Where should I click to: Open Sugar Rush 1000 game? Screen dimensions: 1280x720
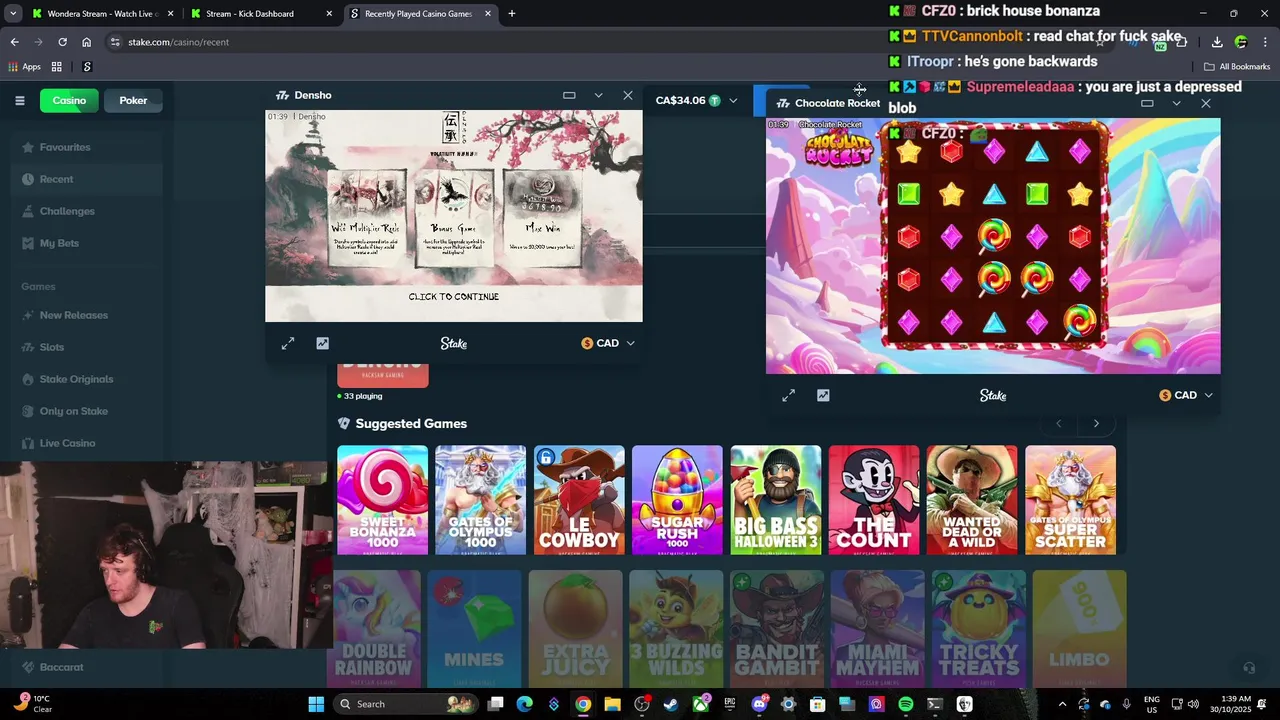point(677,500)
